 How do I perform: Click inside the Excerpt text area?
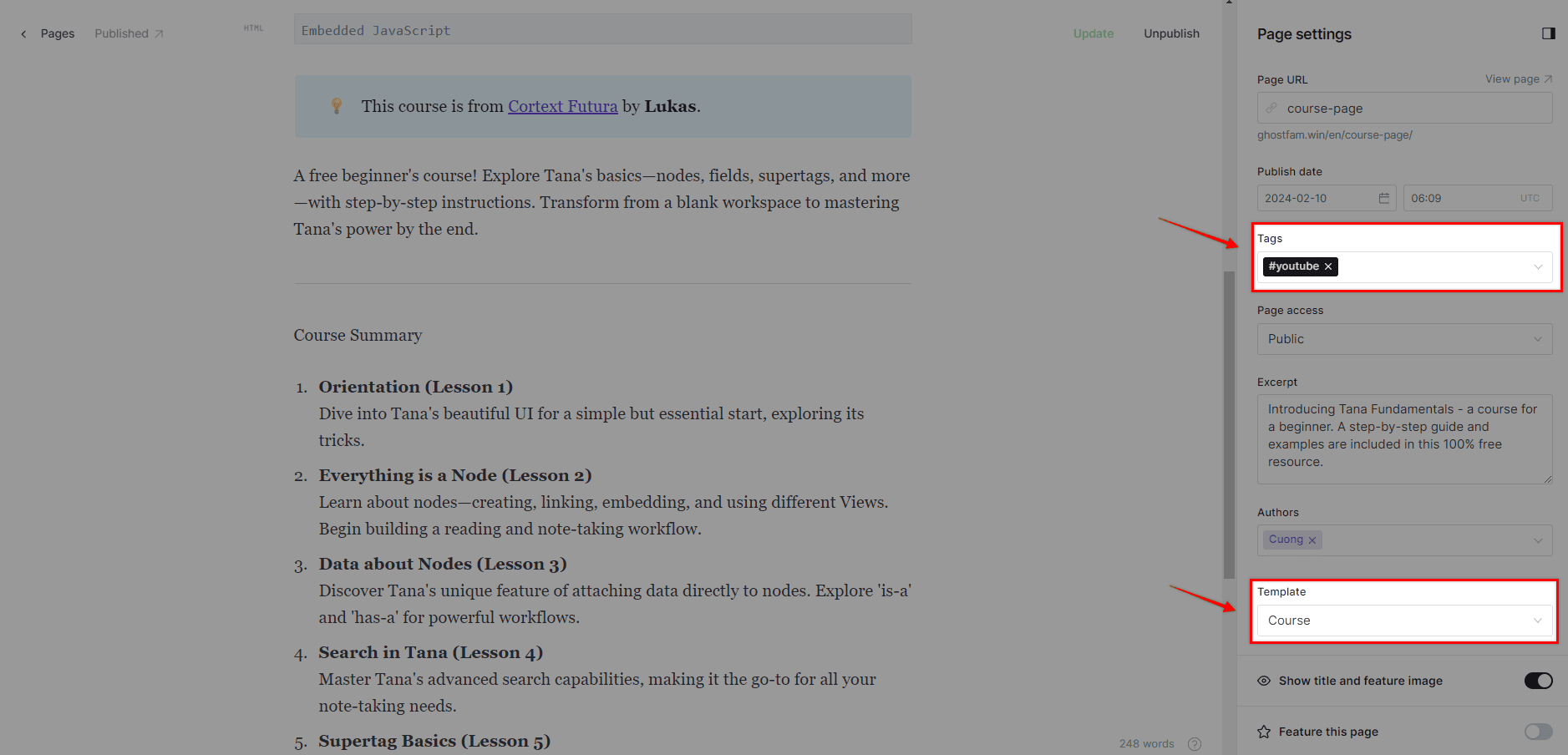pos(1403,438)
